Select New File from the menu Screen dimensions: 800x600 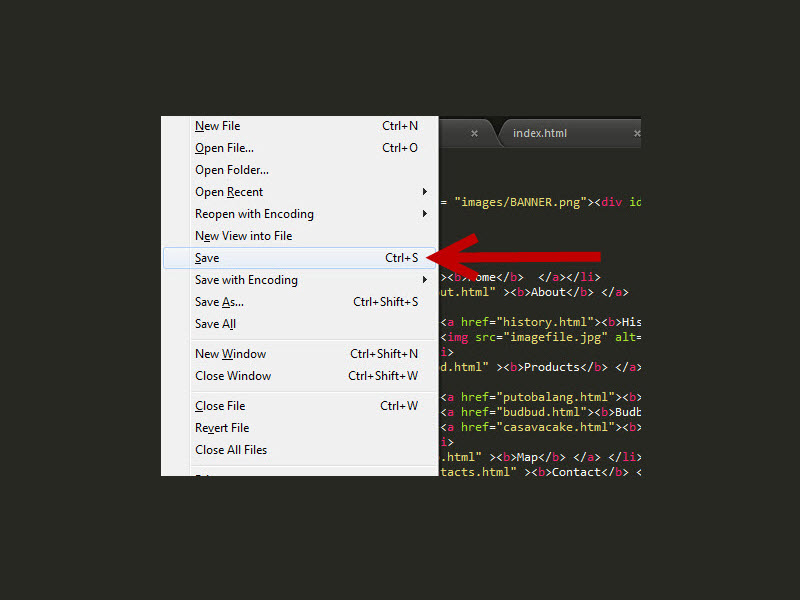coord(218,126)
